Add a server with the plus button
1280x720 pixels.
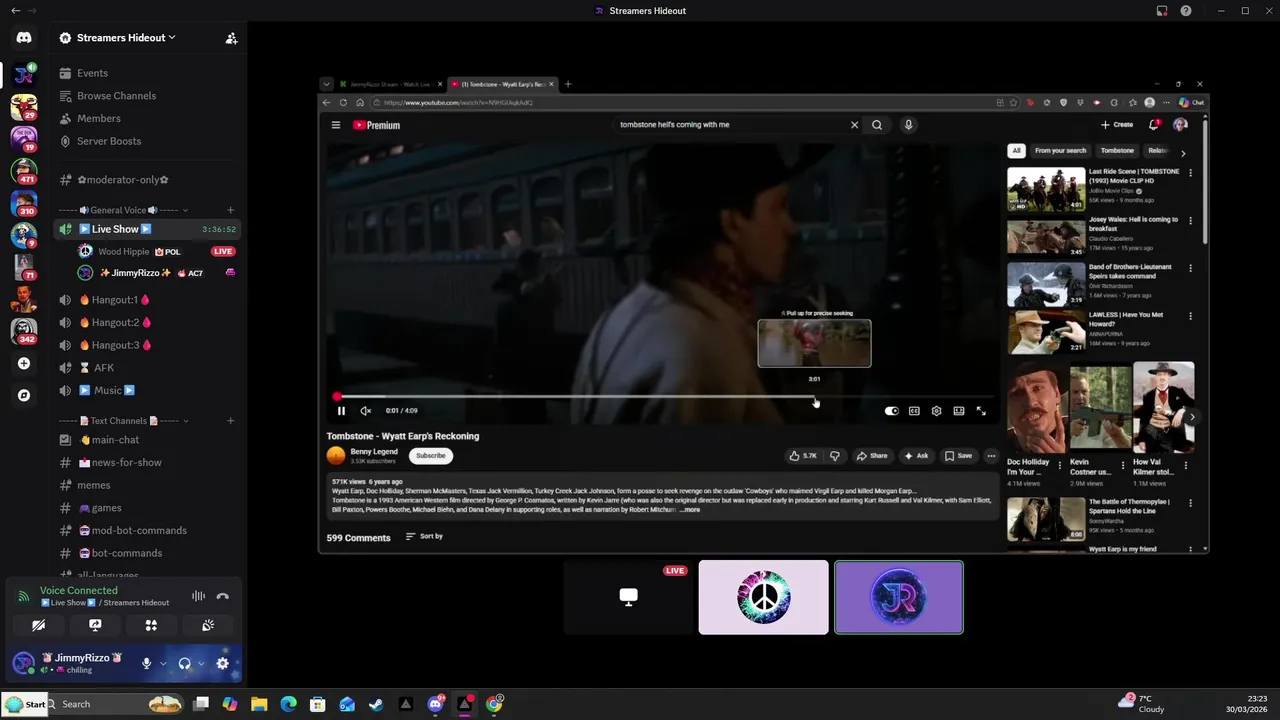tap(24, 364)
